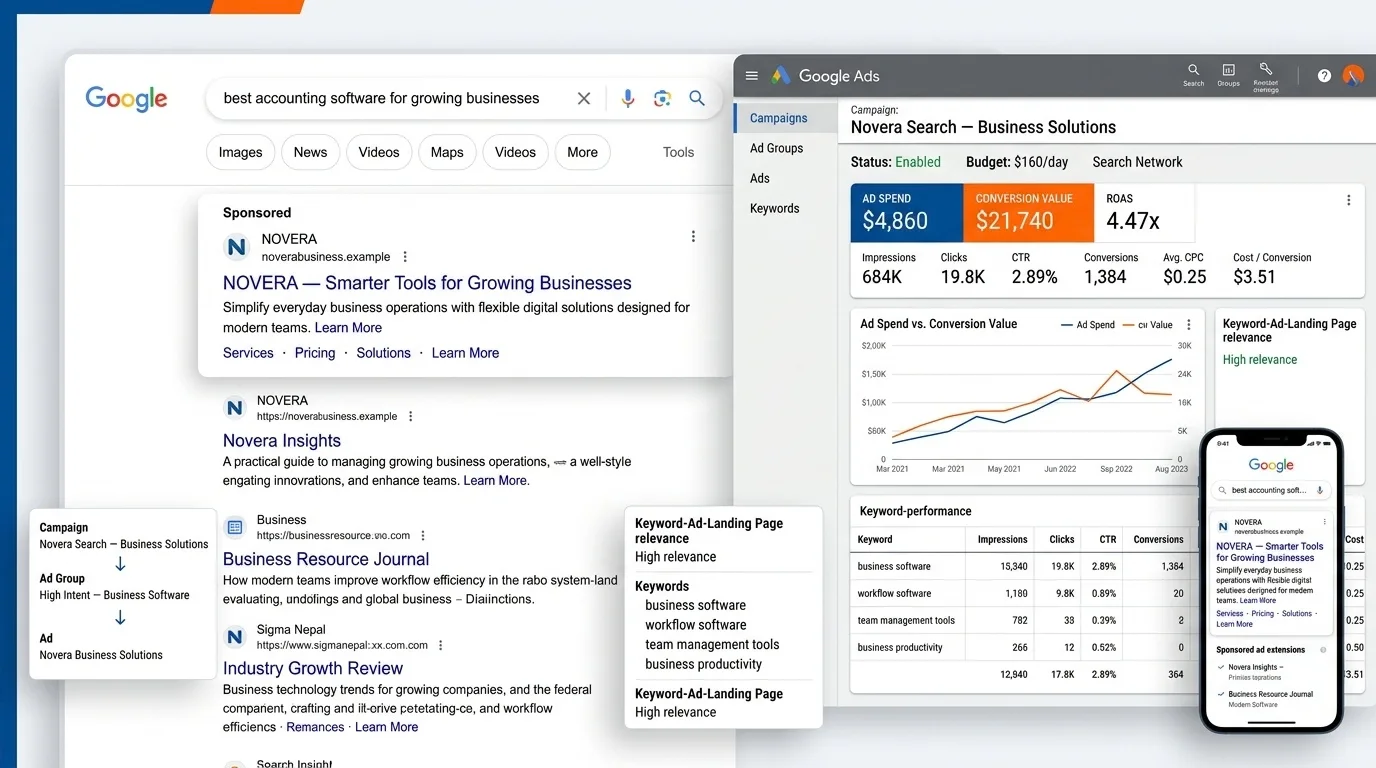
Task: Open Keywords in Google Ads sidebar
Action: pyautogui.click(x=775, y=208)
